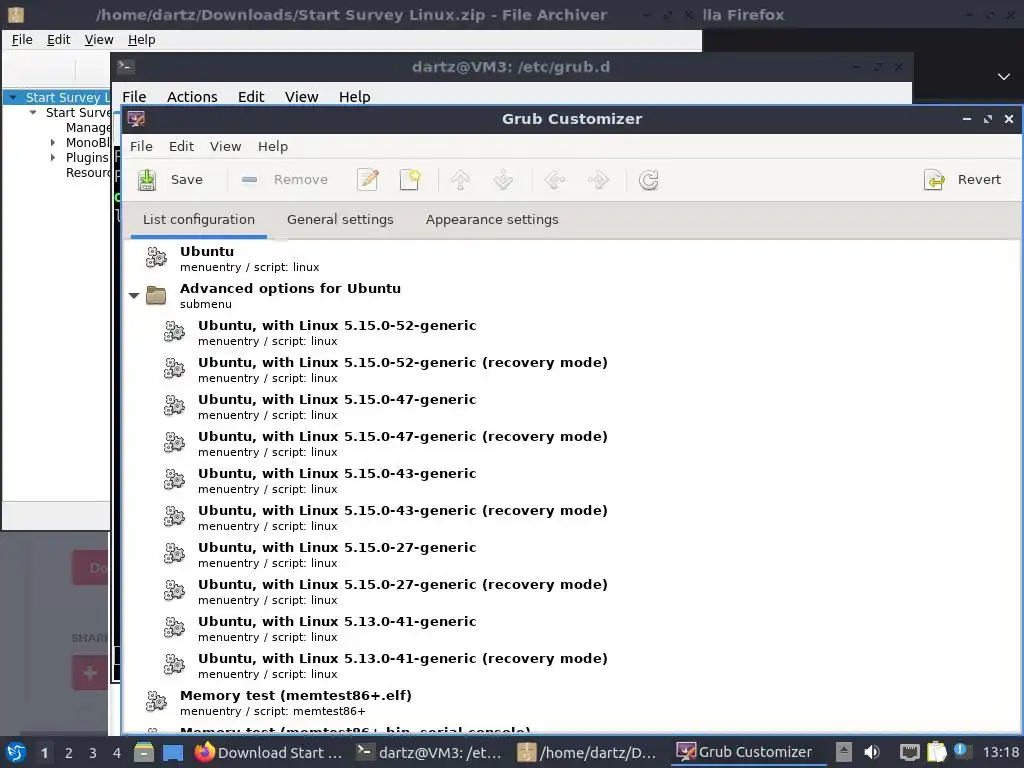
Task: Click the folder icon of Advanced options for Ubuntu
Action: tap(156, 295)
